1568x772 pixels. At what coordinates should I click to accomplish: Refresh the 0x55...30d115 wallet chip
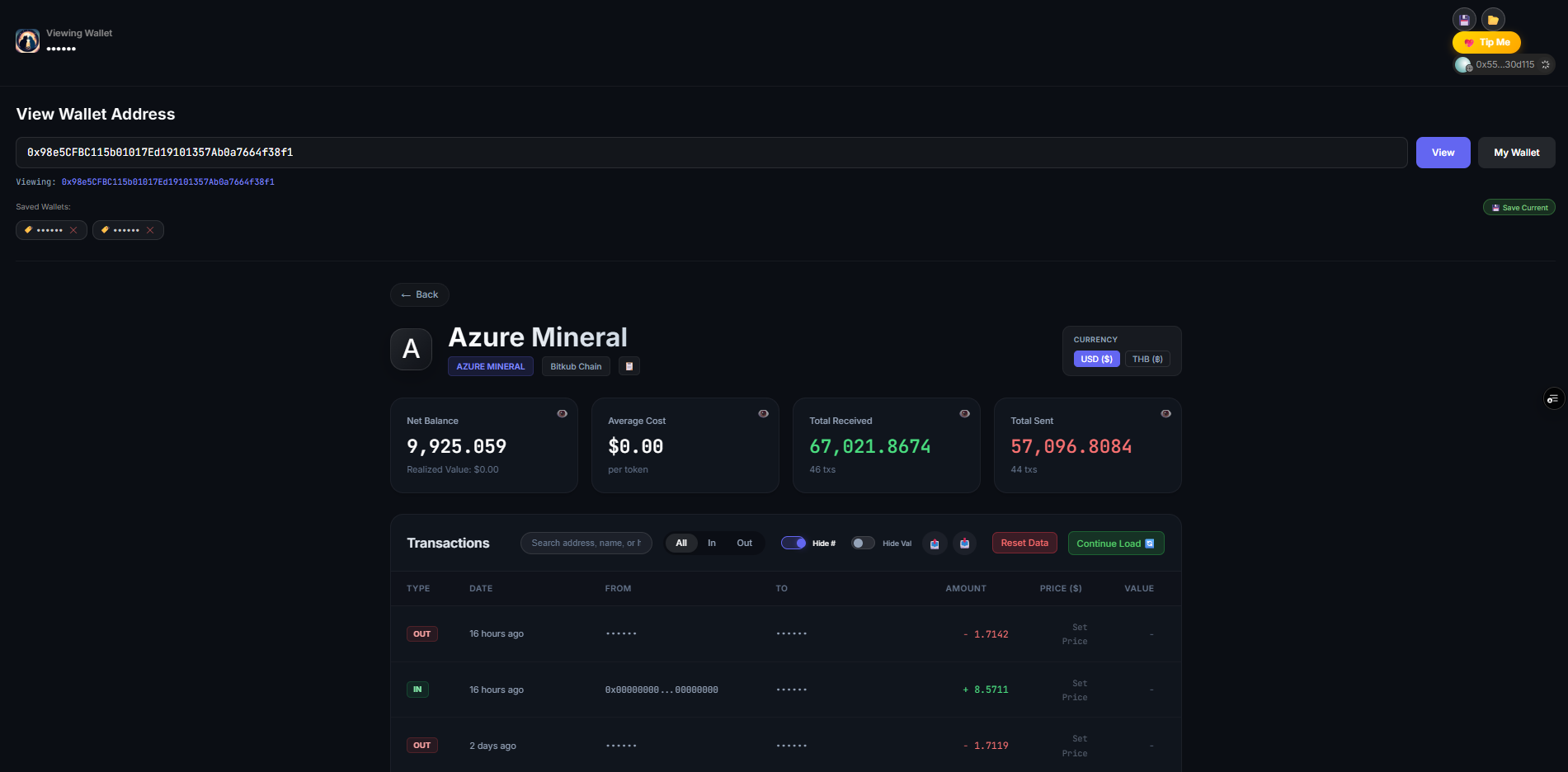click(1546, 64)
